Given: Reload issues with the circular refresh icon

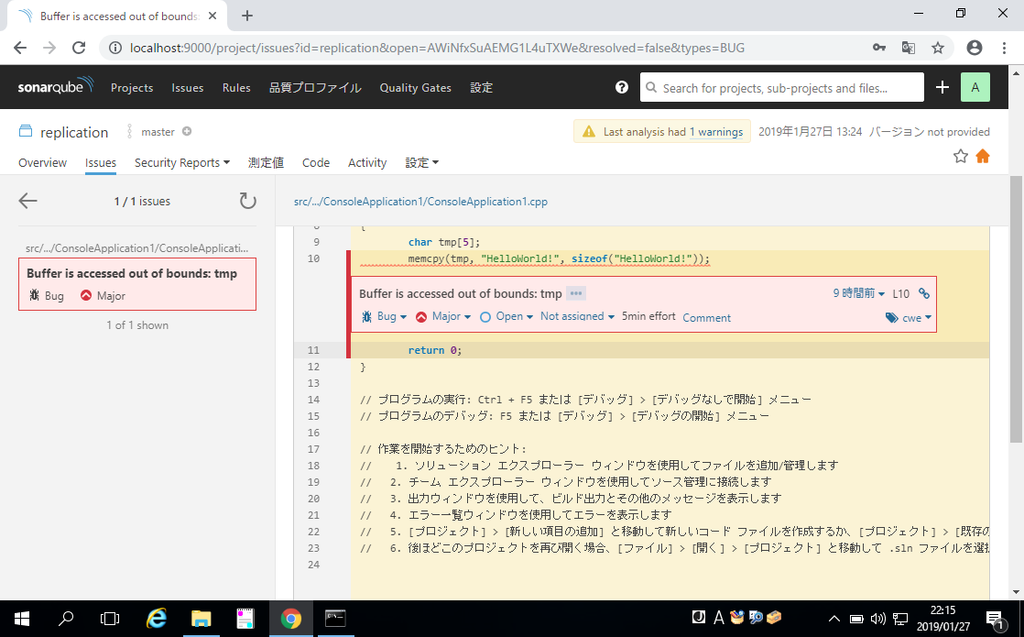Looking at the screenshot, I should coord(248,201).
